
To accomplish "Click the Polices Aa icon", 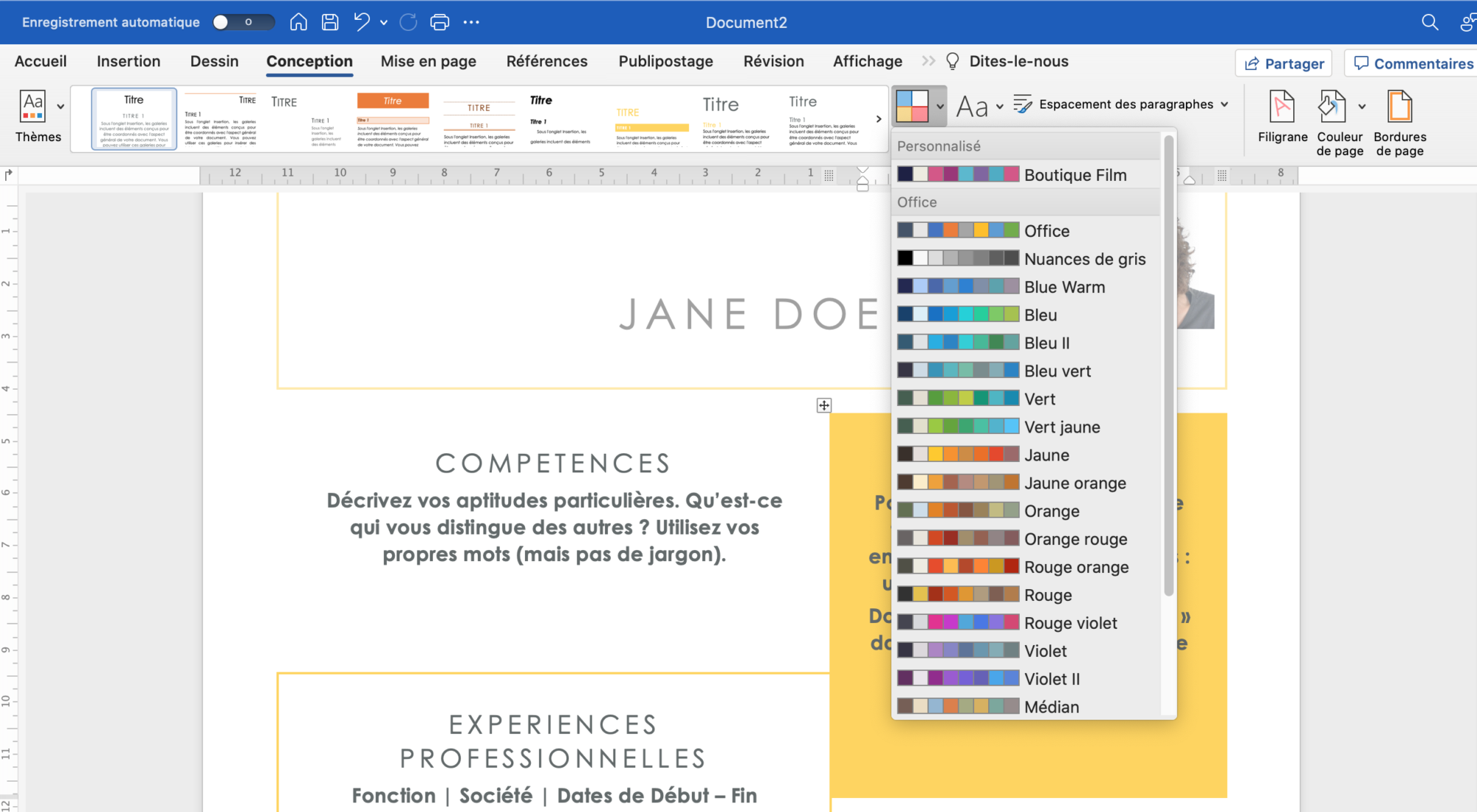I will 972,107.
